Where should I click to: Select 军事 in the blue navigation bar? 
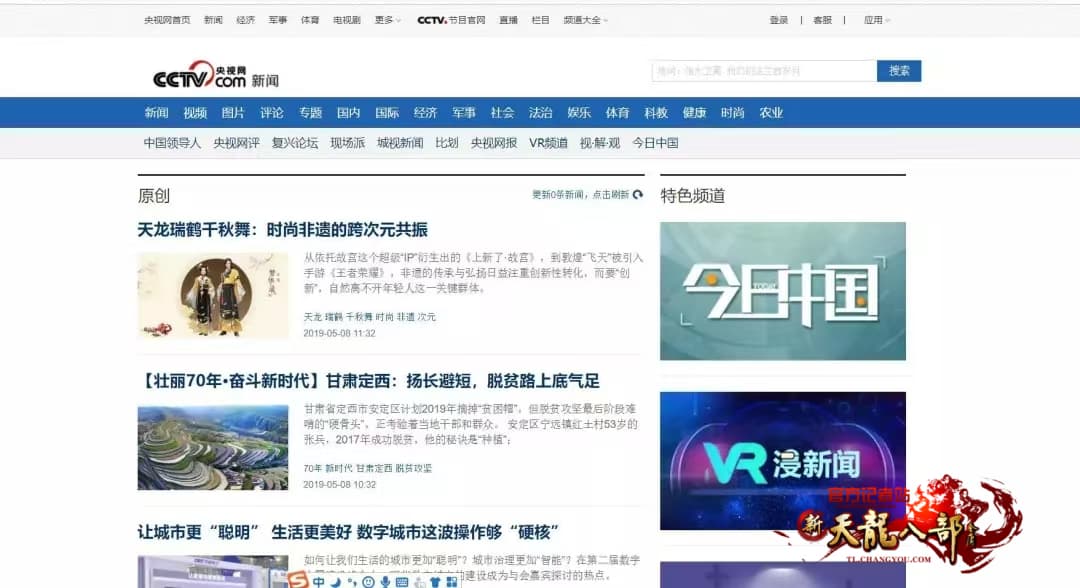click(464, 112)
